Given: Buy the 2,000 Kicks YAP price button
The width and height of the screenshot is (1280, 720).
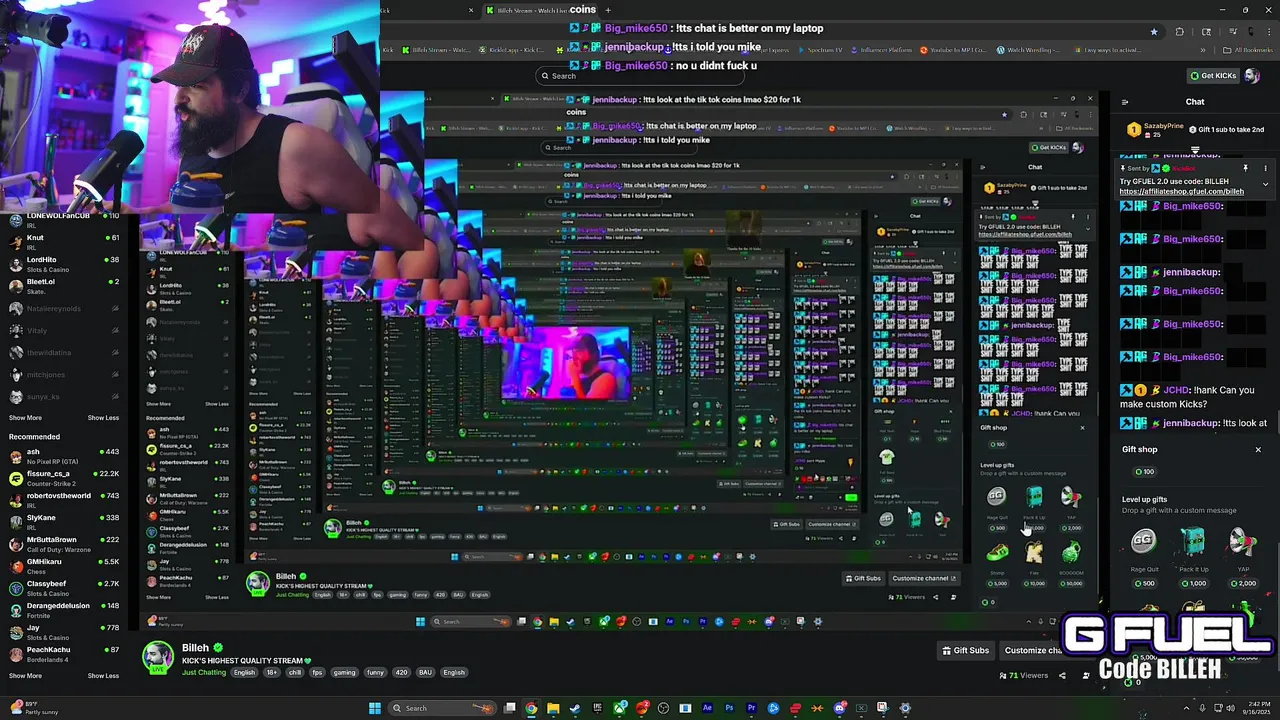Looking at the screenshot, I should click(x=1244, y=583).
